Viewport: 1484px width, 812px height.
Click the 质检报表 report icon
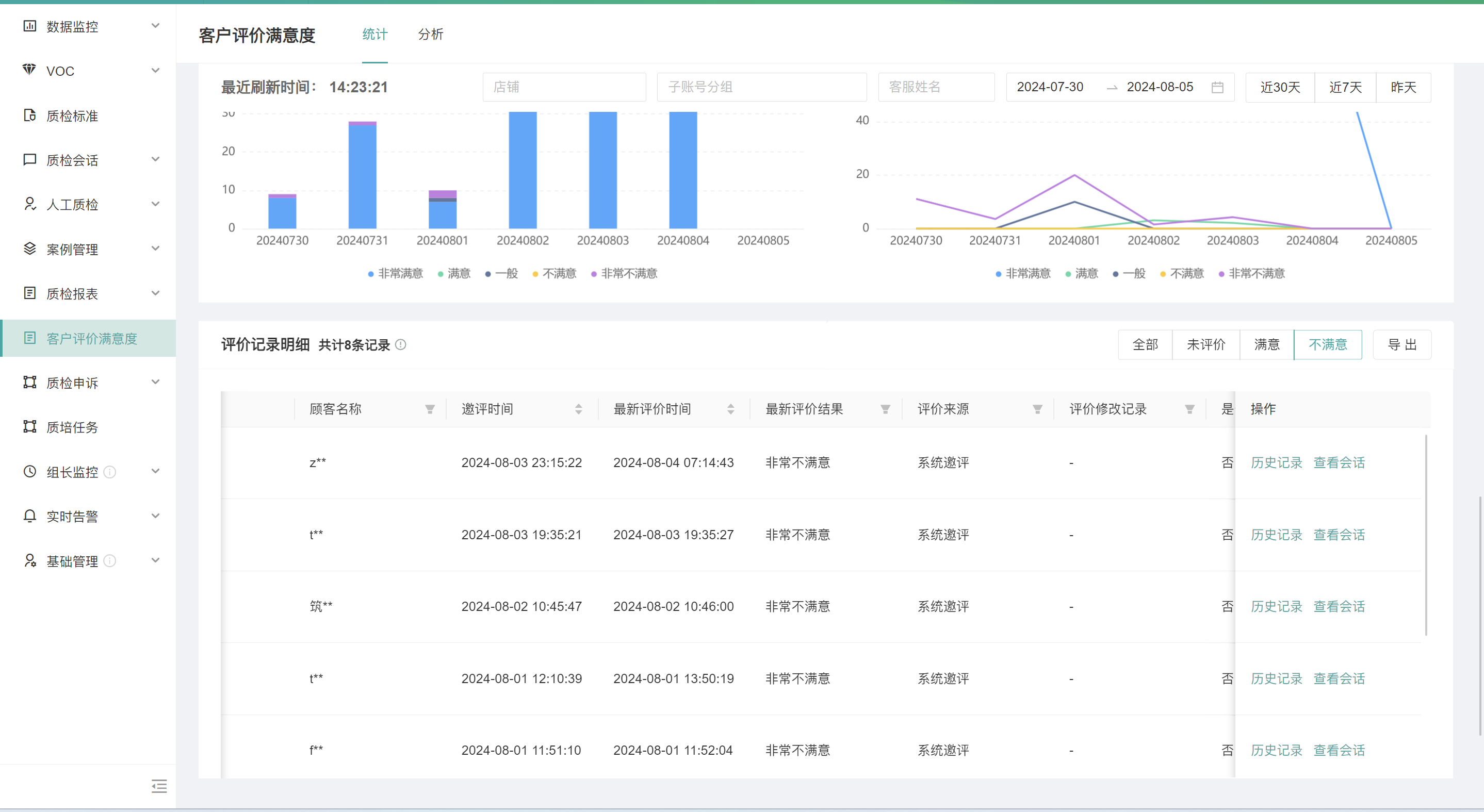[x=29, y=293]
